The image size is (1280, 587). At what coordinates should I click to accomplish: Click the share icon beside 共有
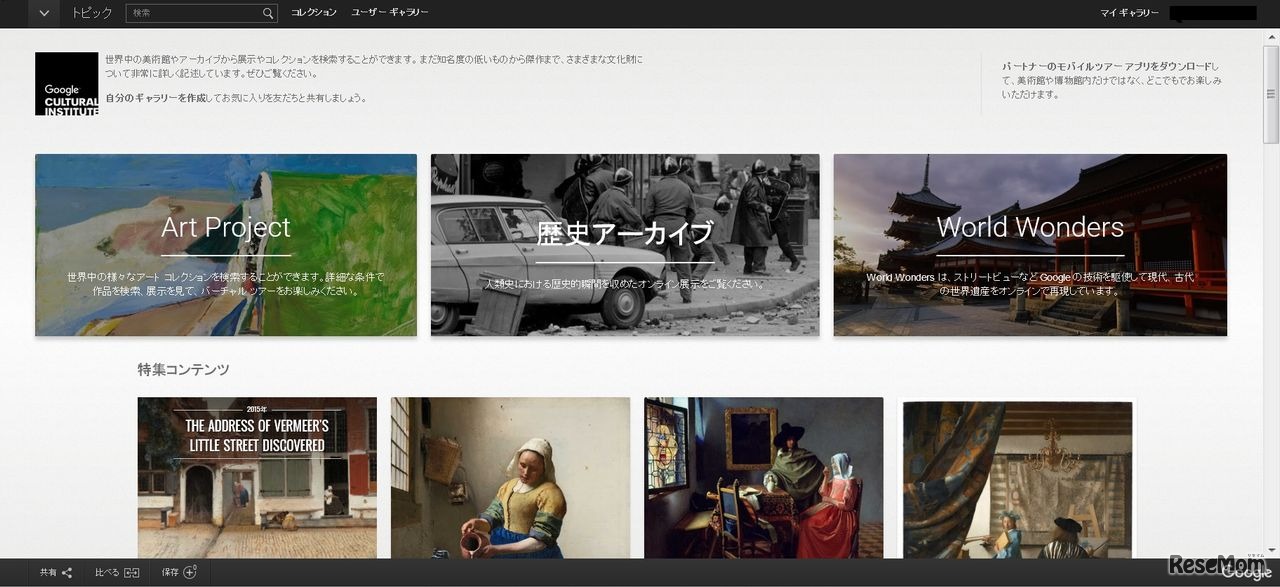click(68, 573)
